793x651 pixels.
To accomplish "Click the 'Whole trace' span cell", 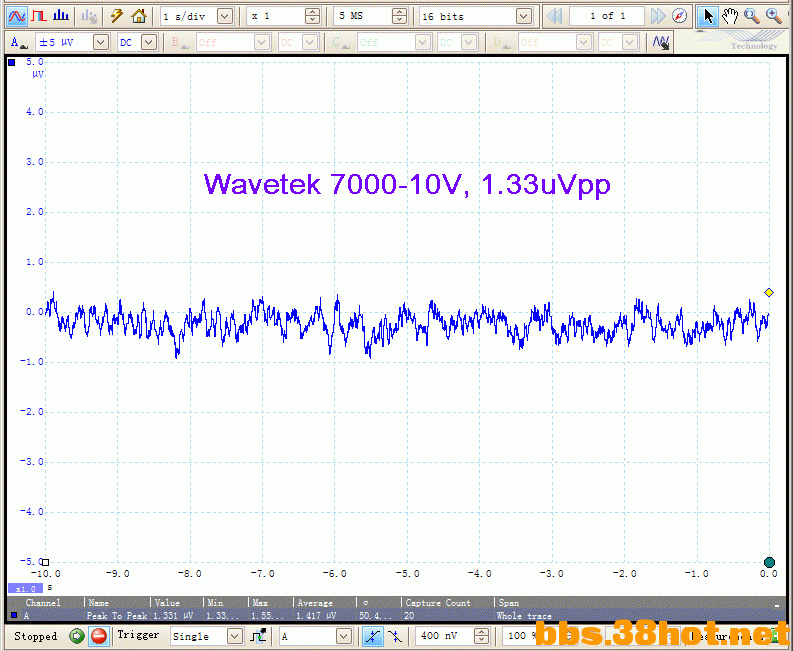I will [524, 616].
